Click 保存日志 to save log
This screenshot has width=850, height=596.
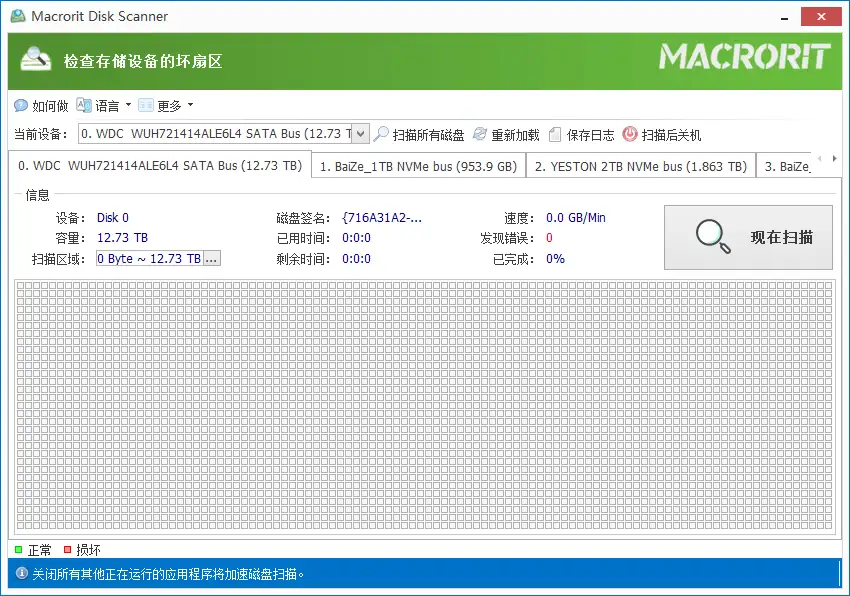[581, 134]
